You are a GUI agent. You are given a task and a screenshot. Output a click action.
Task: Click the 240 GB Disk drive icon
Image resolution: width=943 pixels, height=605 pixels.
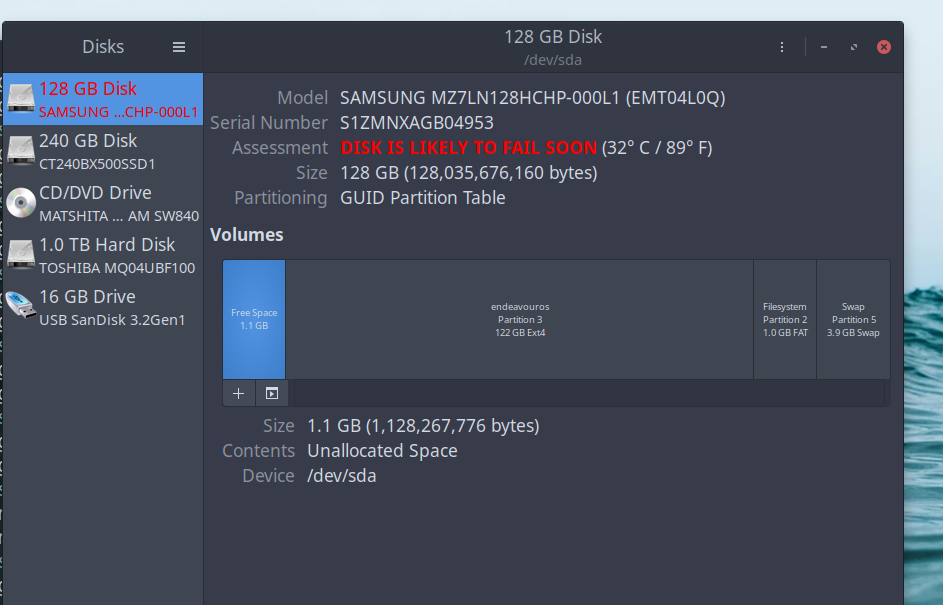tap(21, 151)
